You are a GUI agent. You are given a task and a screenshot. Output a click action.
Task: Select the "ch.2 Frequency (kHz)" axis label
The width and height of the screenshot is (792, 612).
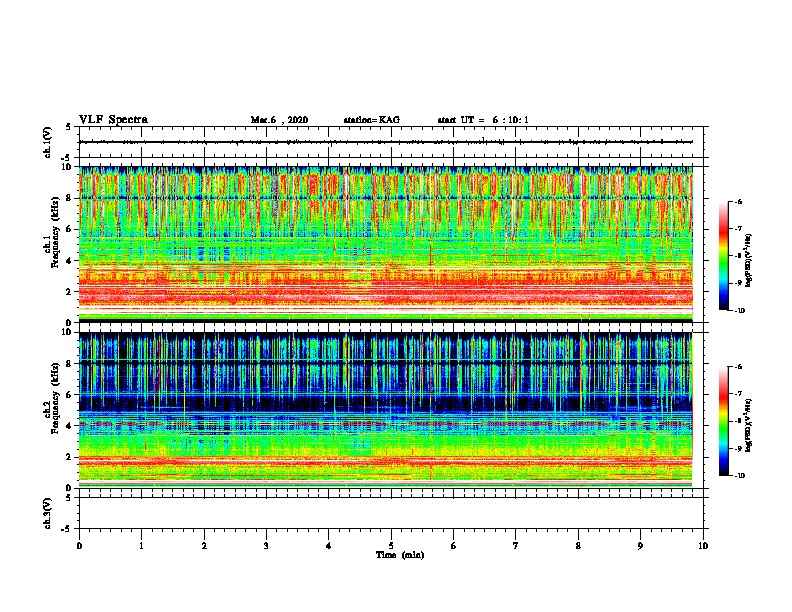click(52, 398)
